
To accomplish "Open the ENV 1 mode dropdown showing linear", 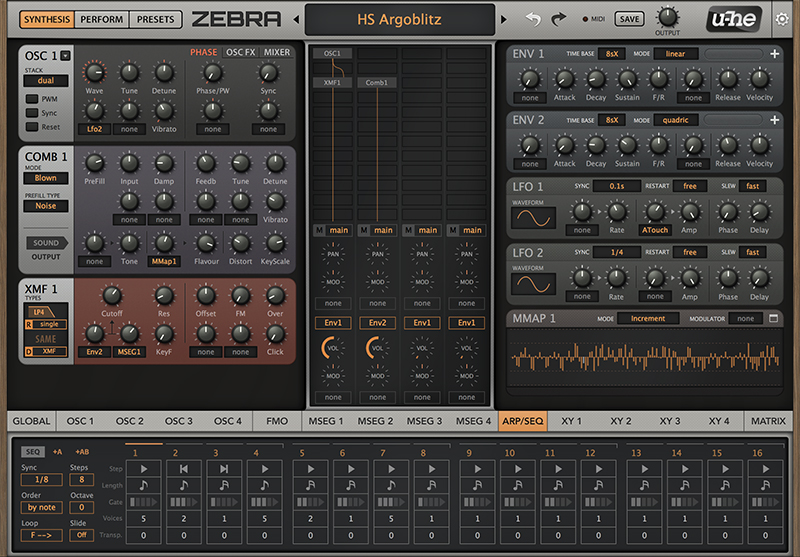I will coord(675,54).
